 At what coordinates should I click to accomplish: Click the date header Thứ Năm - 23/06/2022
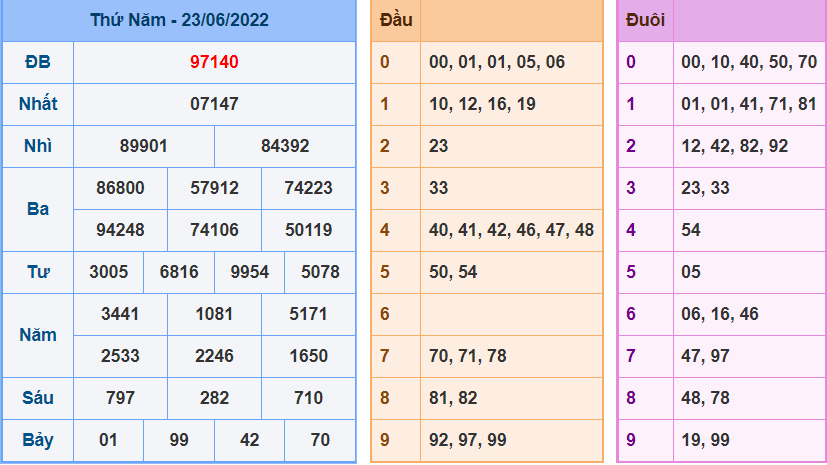point(179,20)
